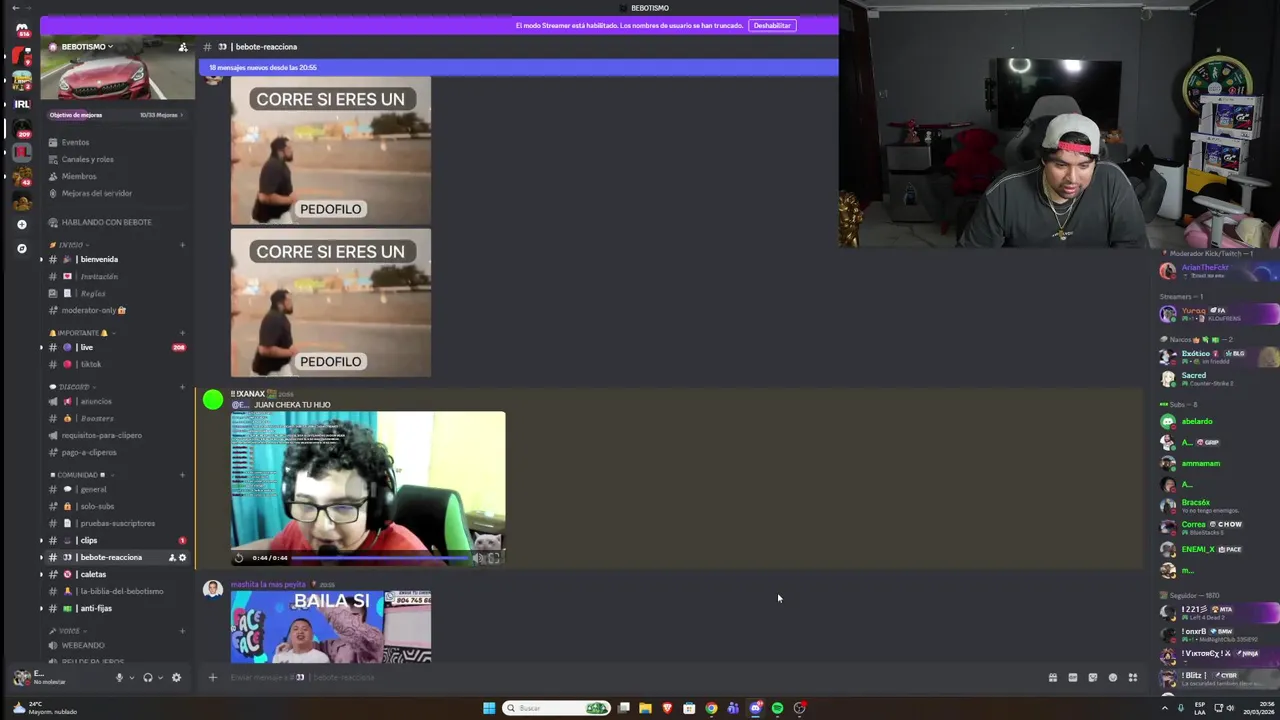The width and height of the screenshot is (1280, 720).
Task: Add channel to DISCORD category
Action: (x=182, y=387)
